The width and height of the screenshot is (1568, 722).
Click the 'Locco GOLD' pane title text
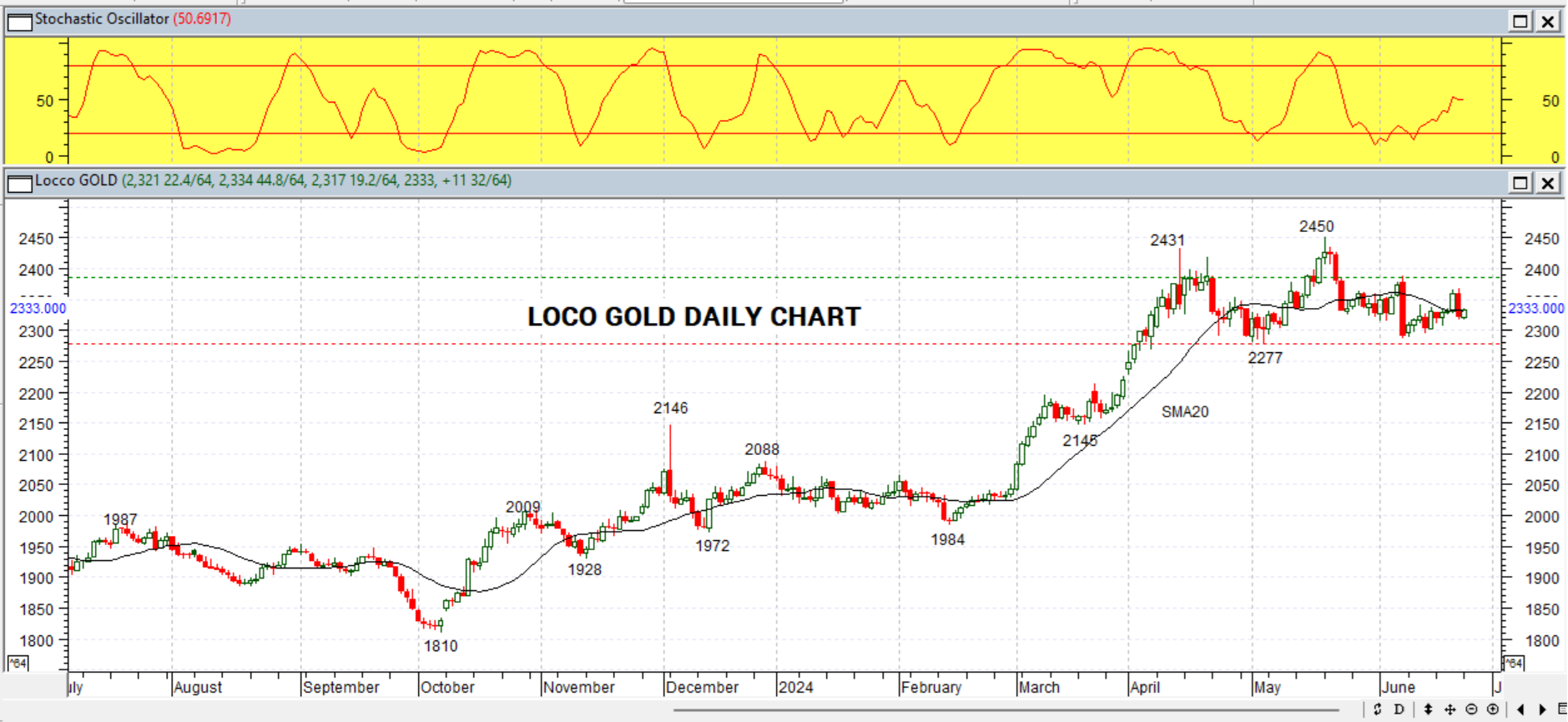pyautogui.click(x=76, y=180)
